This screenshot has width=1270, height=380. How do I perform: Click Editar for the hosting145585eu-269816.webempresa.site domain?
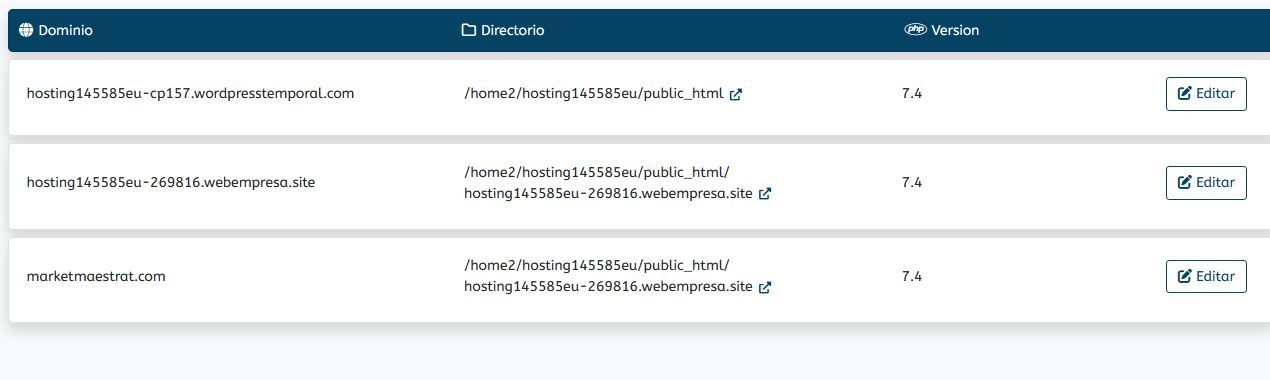pyautogui.click(x=1206, y=182)
